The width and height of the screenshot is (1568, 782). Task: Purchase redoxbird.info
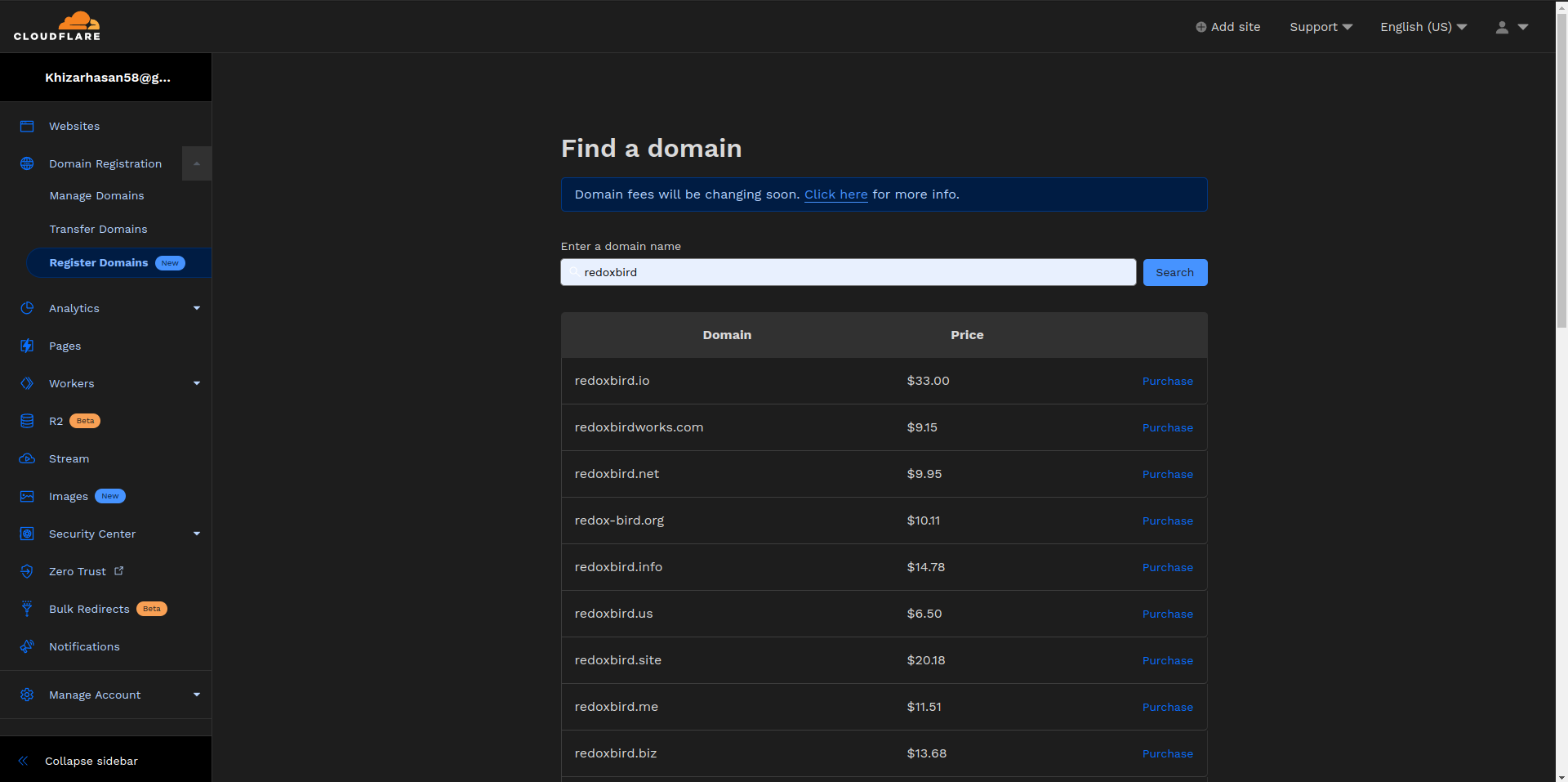[x=1168, y=567]
